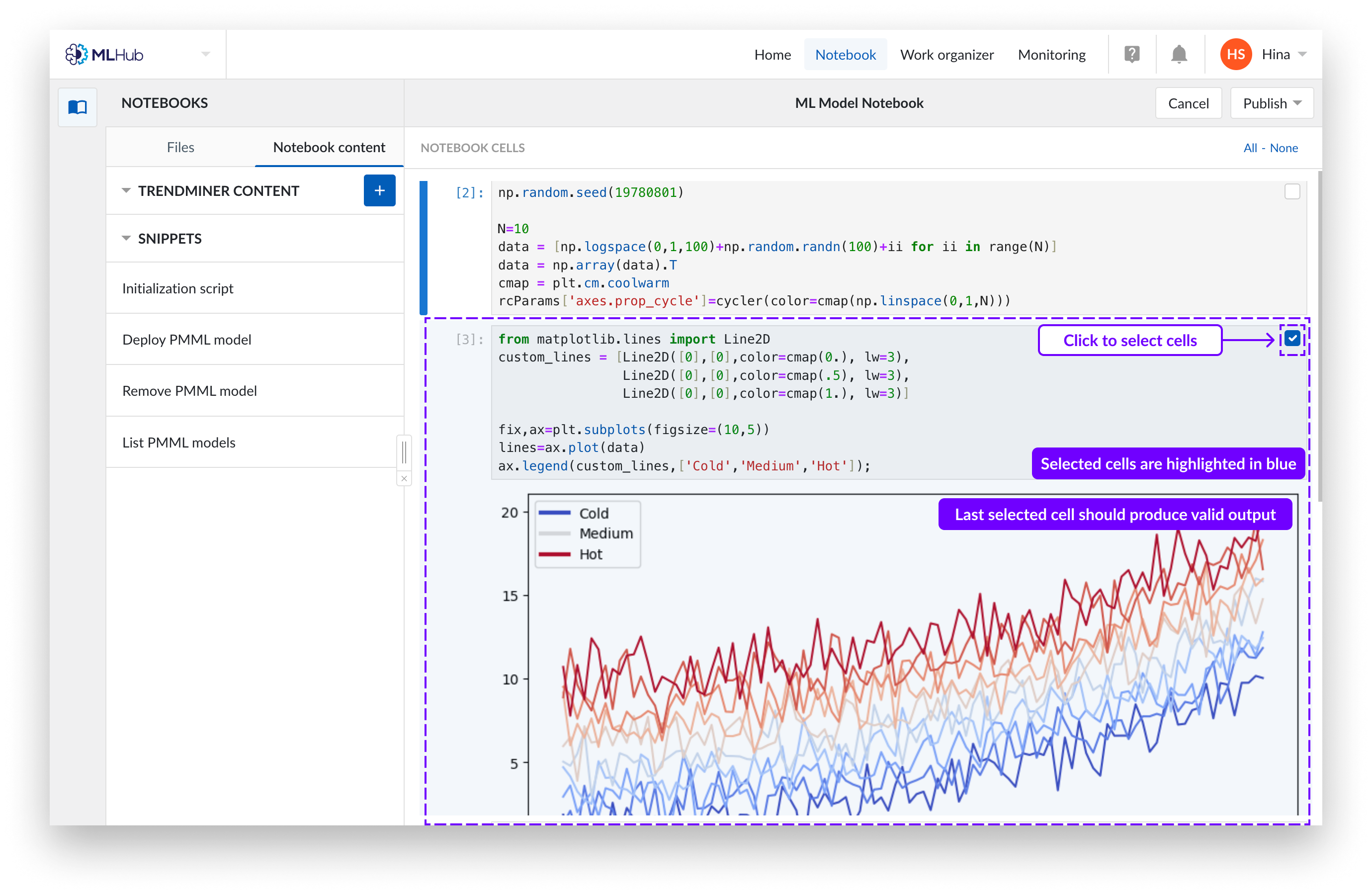Open the dropdown arrow next to MLHub logo
The width and height of the screenshot is (1372, 895).
click(206, 54)
